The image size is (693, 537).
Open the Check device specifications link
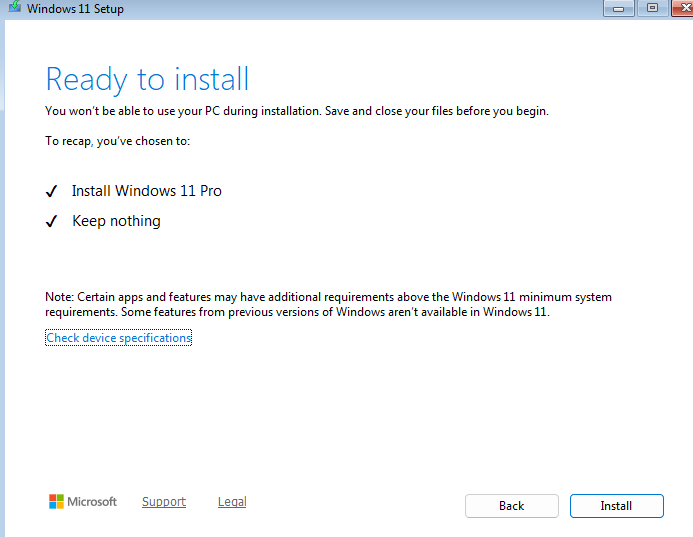pos(118,338)
